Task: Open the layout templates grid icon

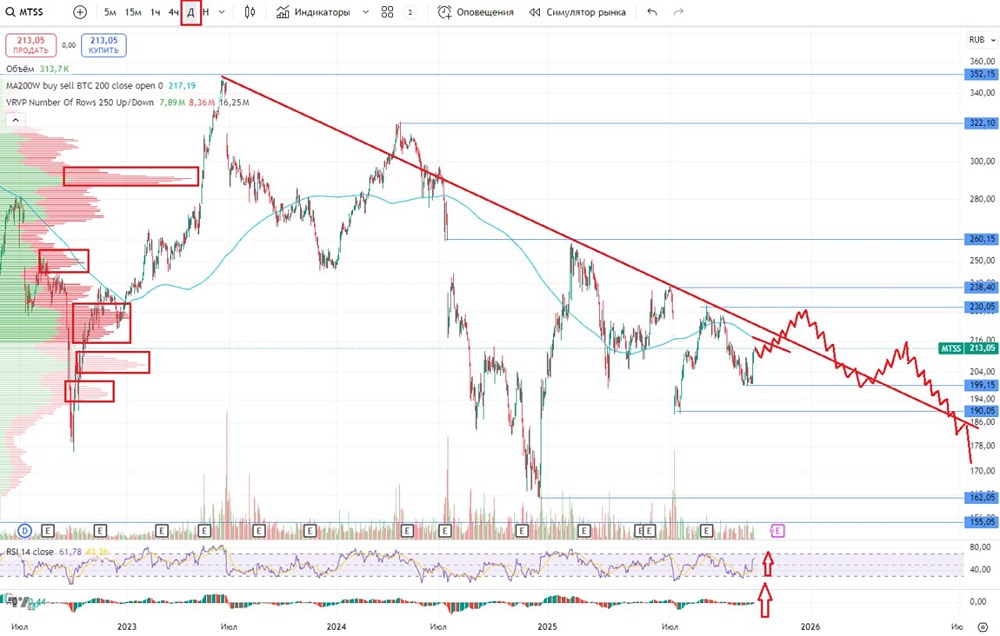Action: click(x=387, y=12)
